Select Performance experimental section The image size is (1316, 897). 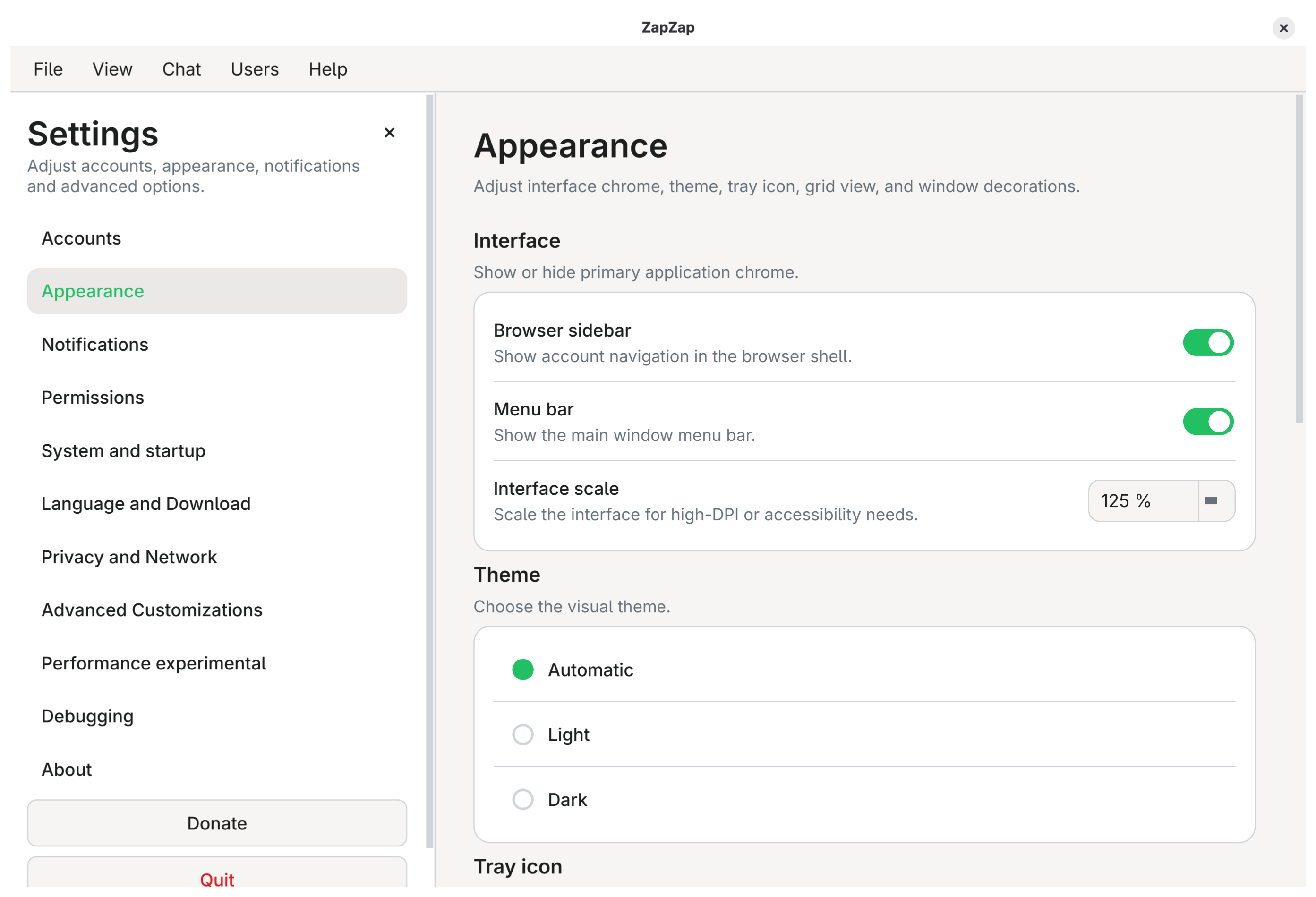(217, 663)
